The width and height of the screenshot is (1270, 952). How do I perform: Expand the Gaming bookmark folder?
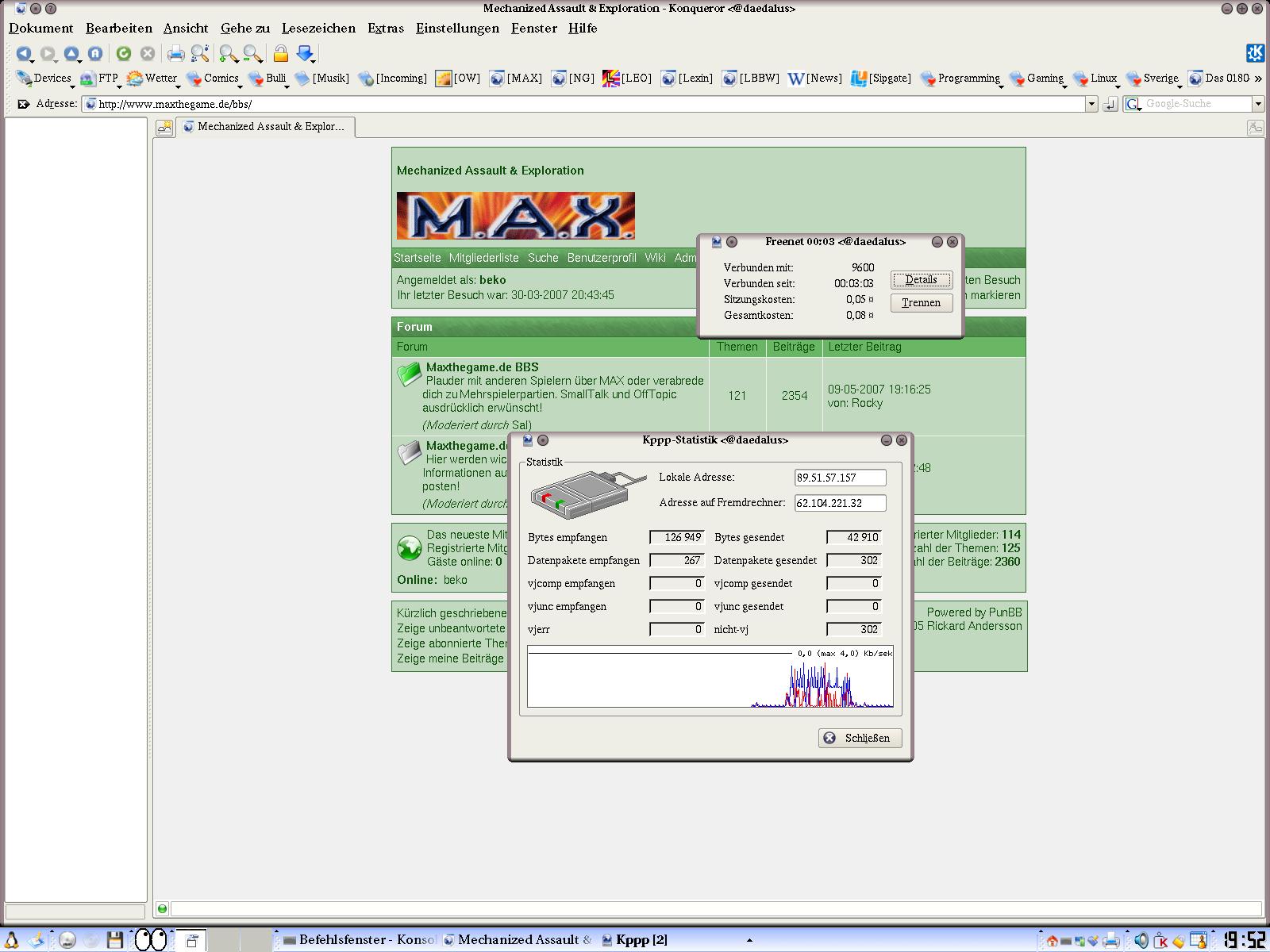pyautogui.click(x=1038, y=79)
